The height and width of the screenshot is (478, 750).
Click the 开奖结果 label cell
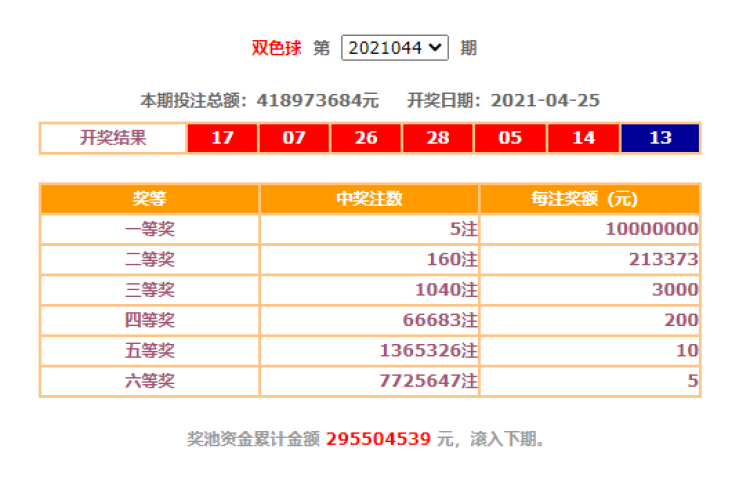tap(113, 138)
